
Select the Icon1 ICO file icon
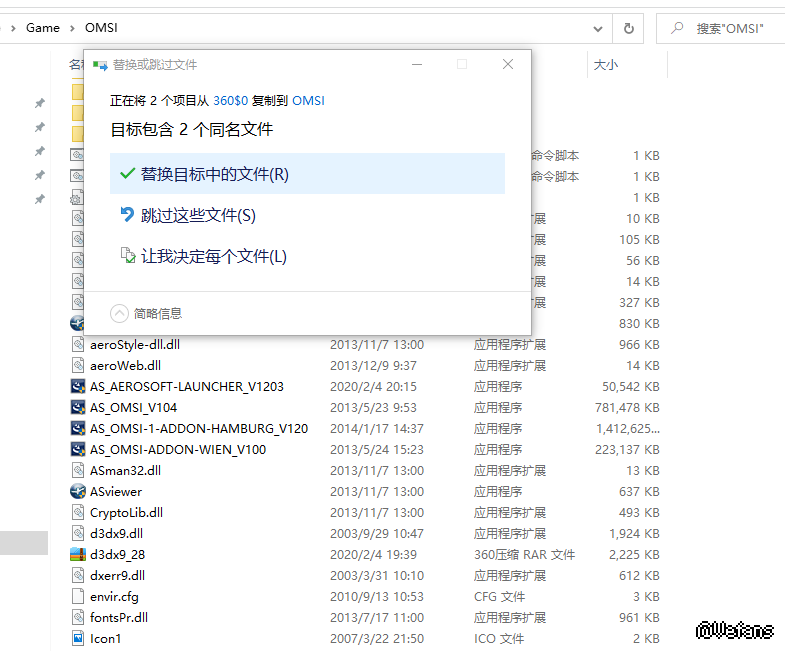pos(79,638)
